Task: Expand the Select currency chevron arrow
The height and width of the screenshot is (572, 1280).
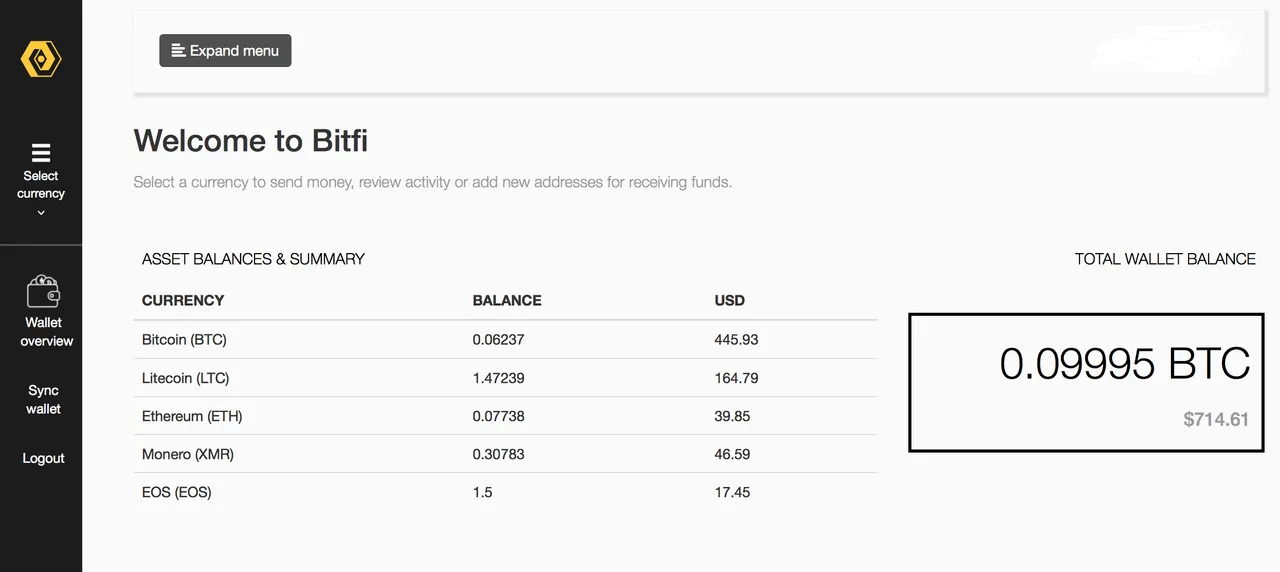Action: point(41,213)
